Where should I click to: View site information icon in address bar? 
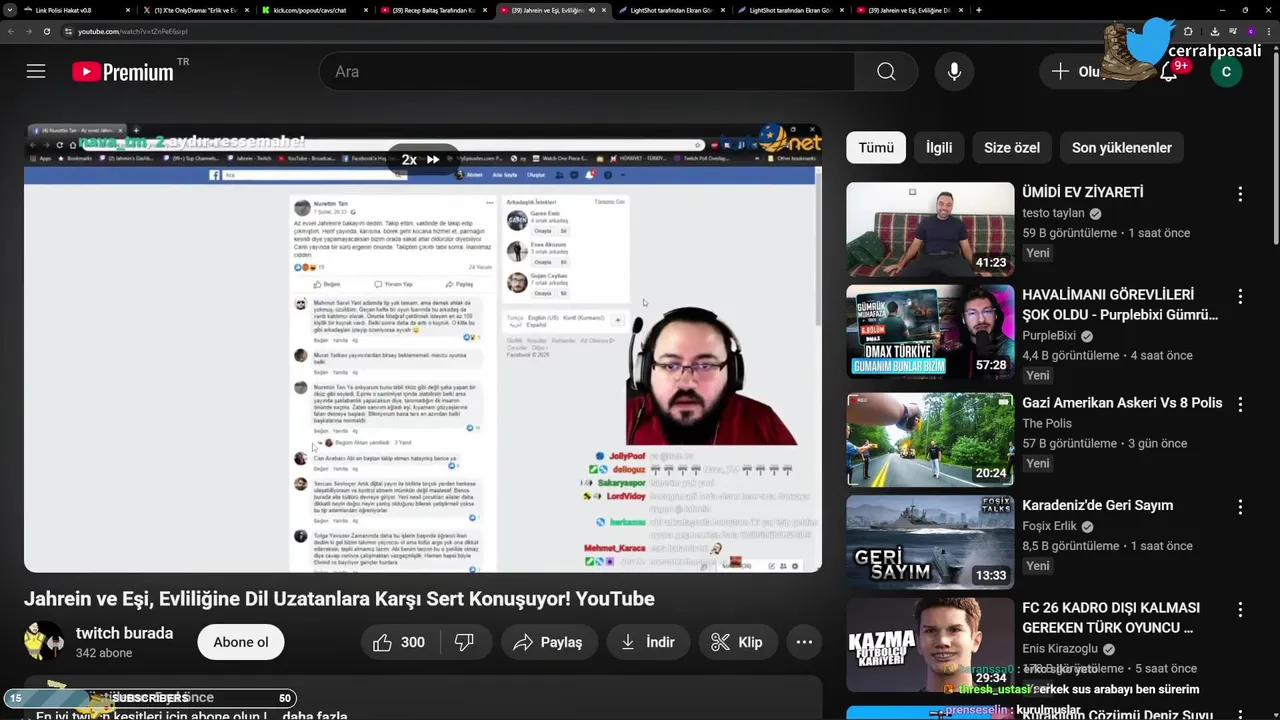pos(69,31)
